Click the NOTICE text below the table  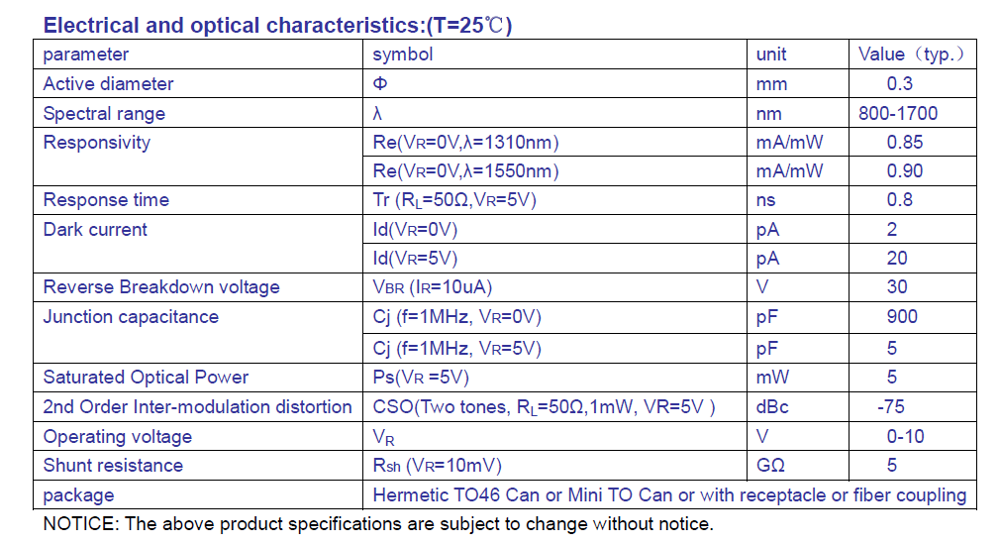click(378, 524)
